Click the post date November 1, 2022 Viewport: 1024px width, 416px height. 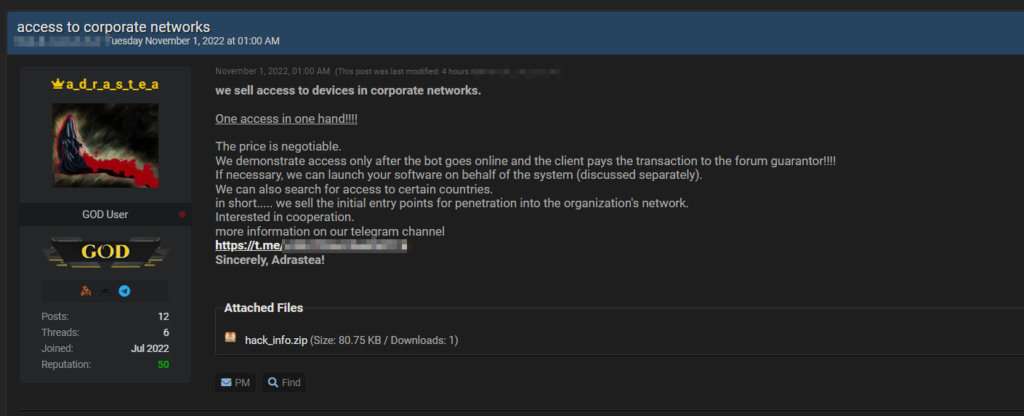pyautogui.click(x=272, y=72)
